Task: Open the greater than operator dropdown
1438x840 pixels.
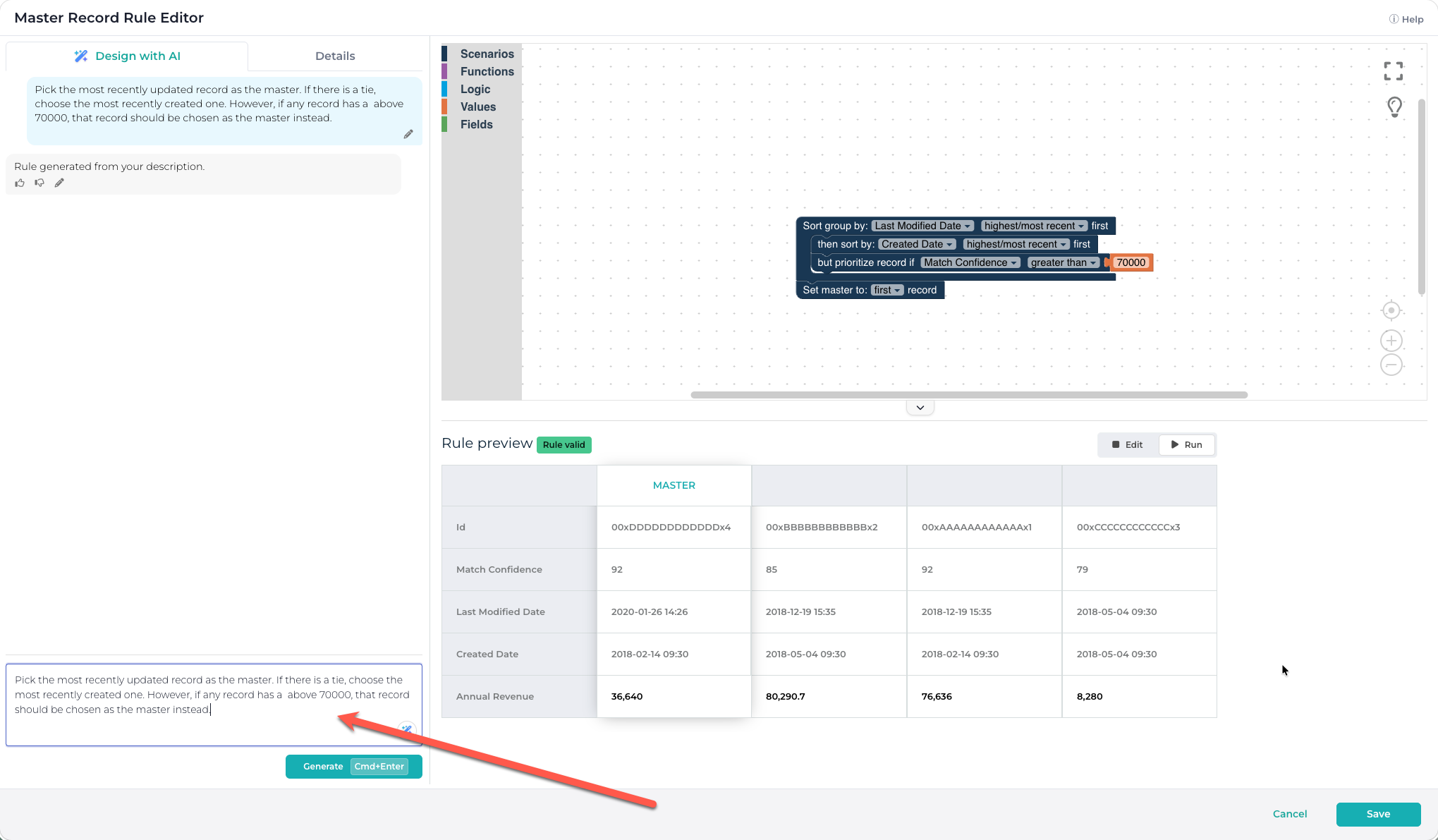Action: (x=1064, y=263)
